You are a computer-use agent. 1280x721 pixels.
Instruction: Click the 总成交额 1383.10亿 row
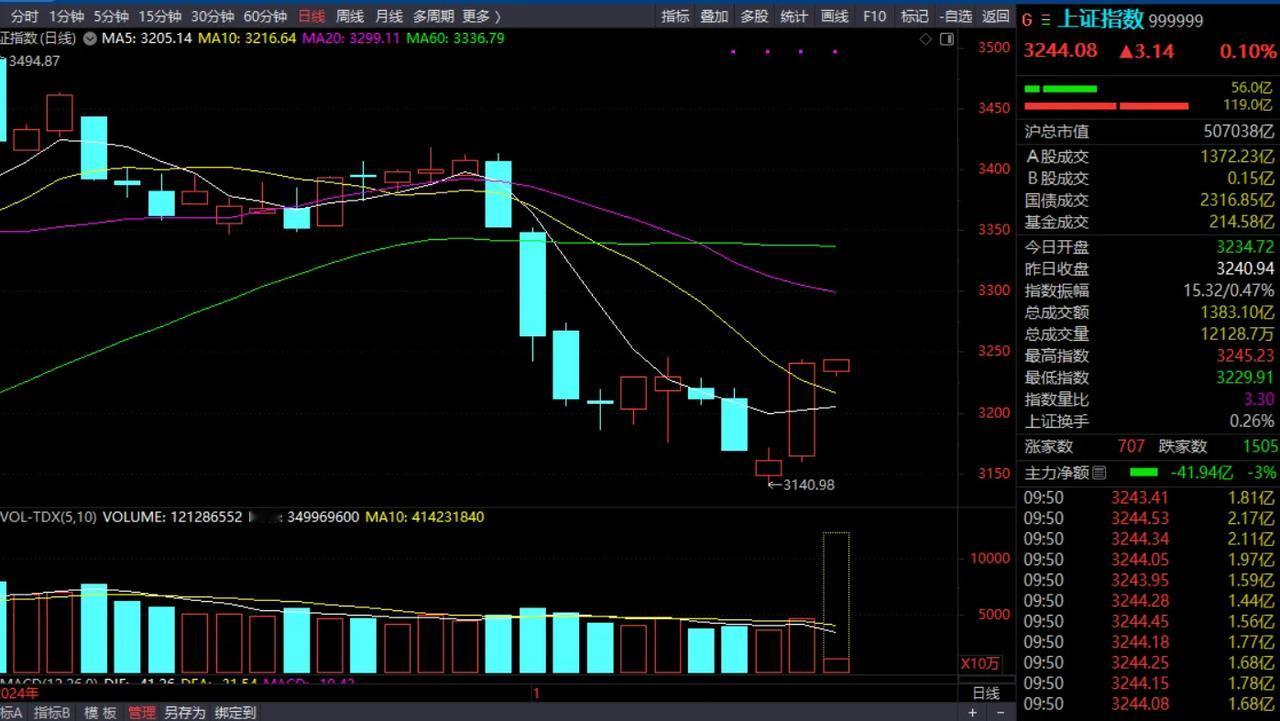click(x=1149, y=312)
